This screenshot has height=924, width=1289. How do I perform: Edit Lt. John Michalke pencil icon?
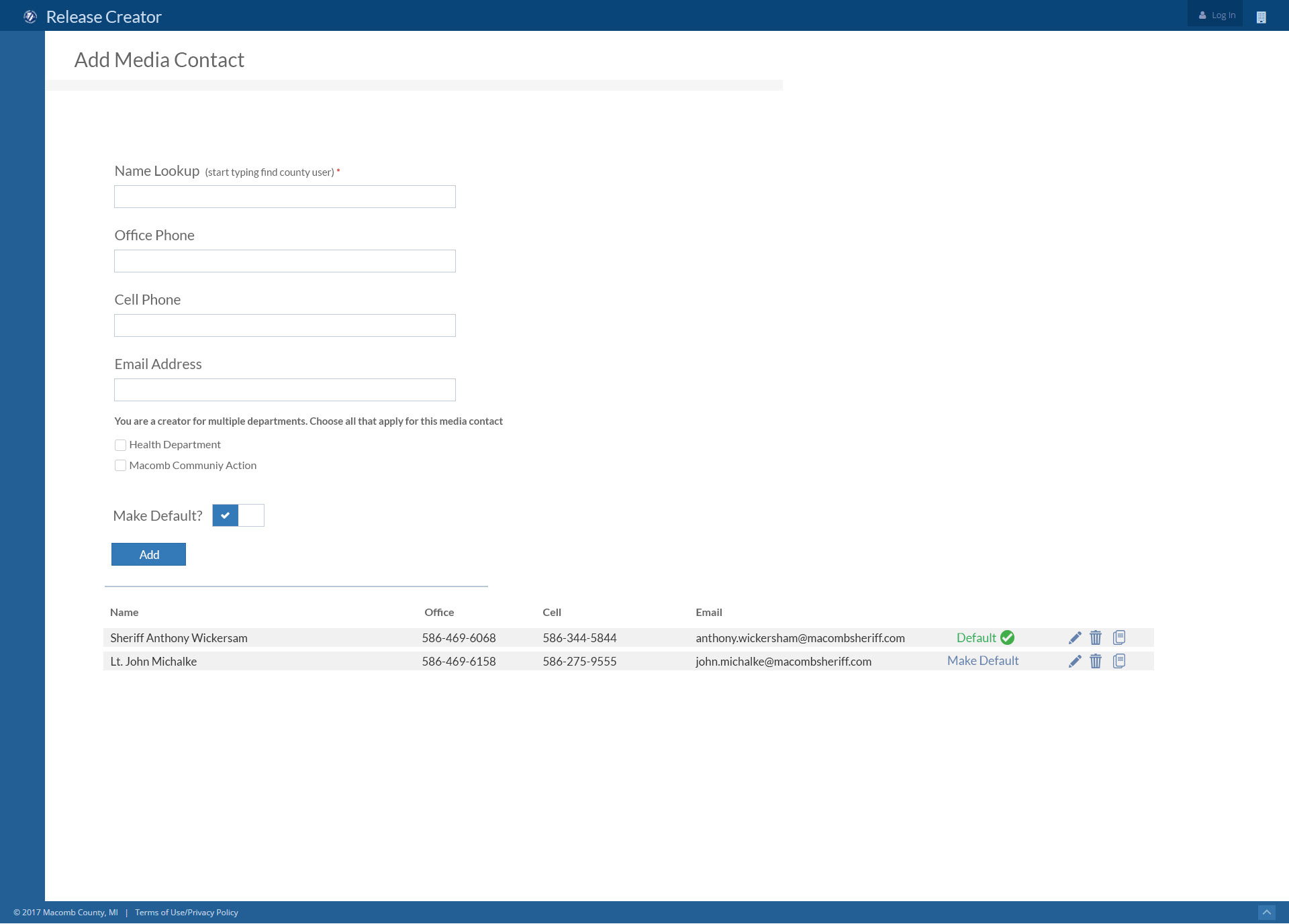[x=1075, y=661]
